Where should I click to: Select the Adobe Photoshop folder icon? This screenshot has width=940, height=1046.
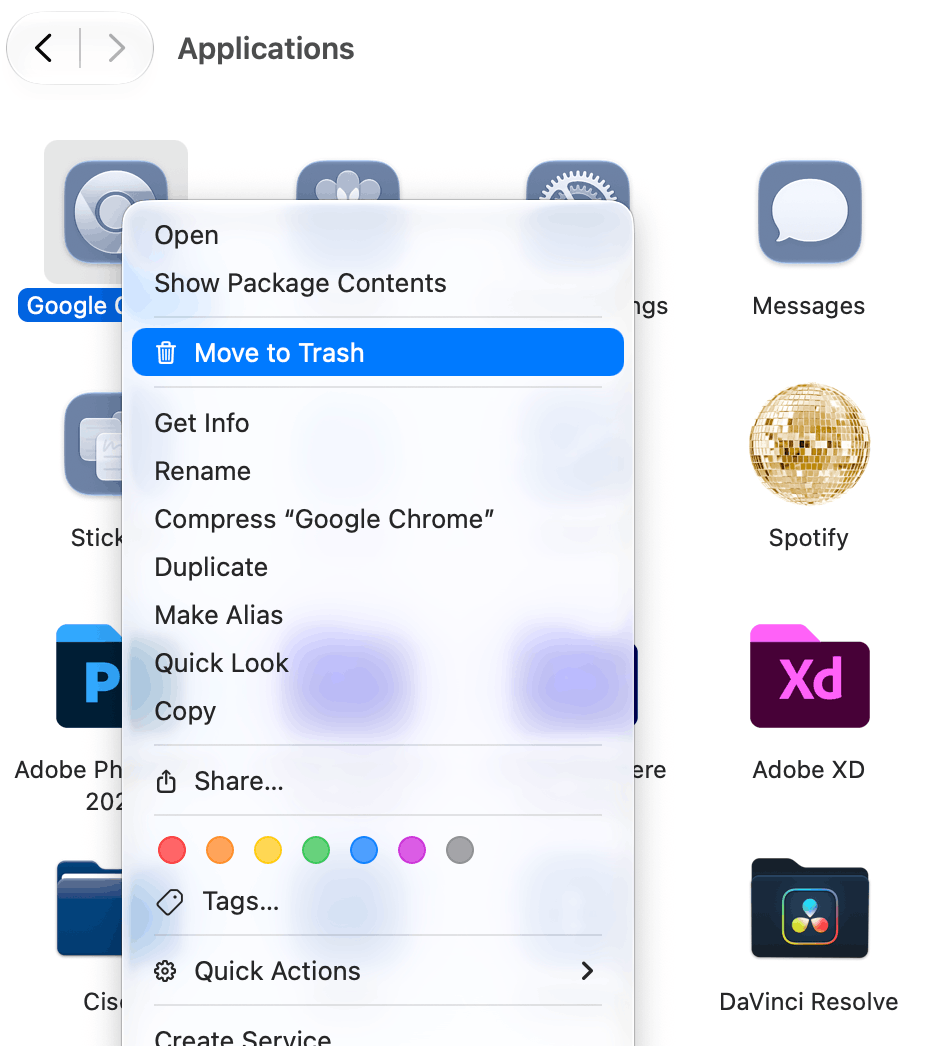[89, 676]
